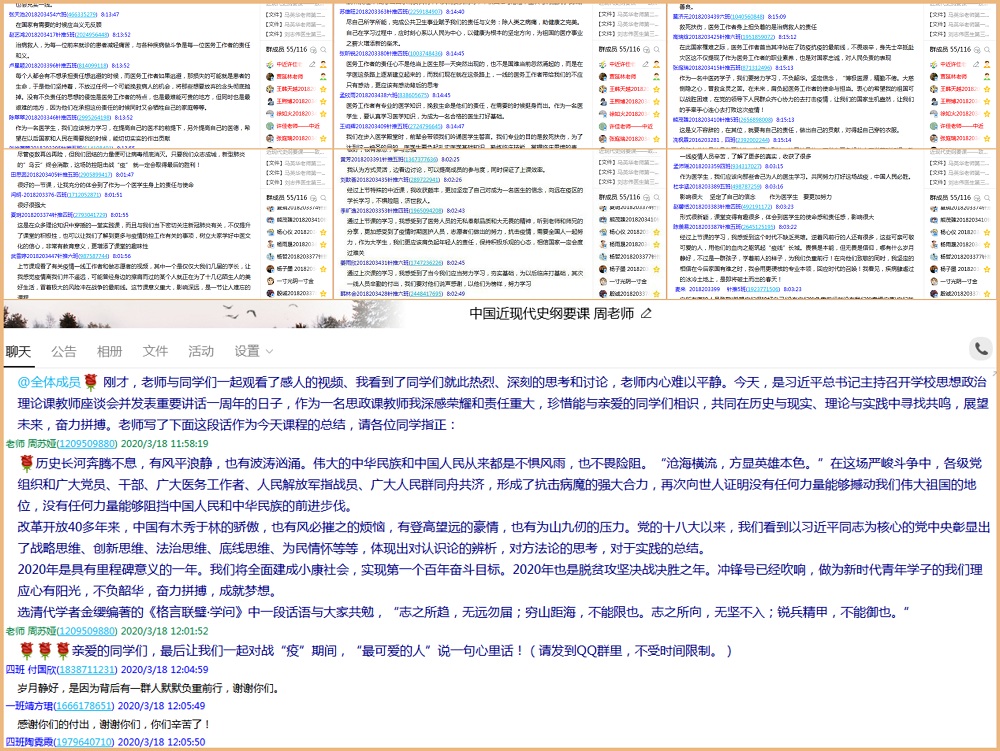Click 群成员 55/116 header in 8:15:09 panel
Viewport: 1000px width, 751px height.
tap(950, 50)
